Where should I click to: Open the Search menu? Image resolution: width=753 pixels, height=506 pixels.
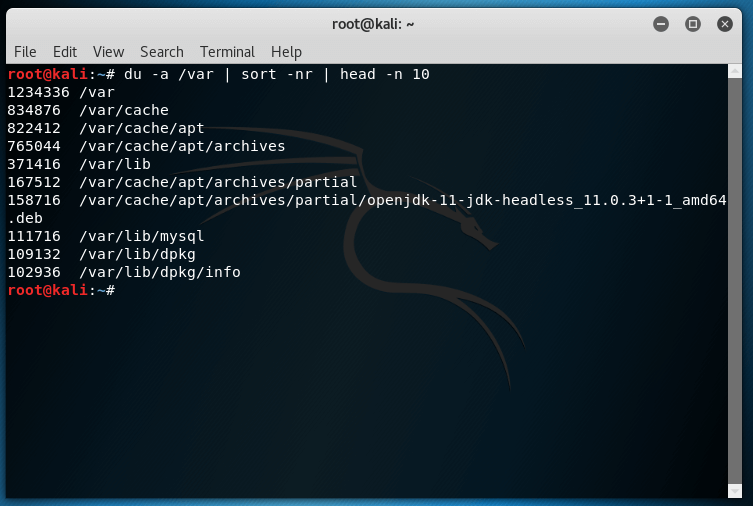click(162, 51)
